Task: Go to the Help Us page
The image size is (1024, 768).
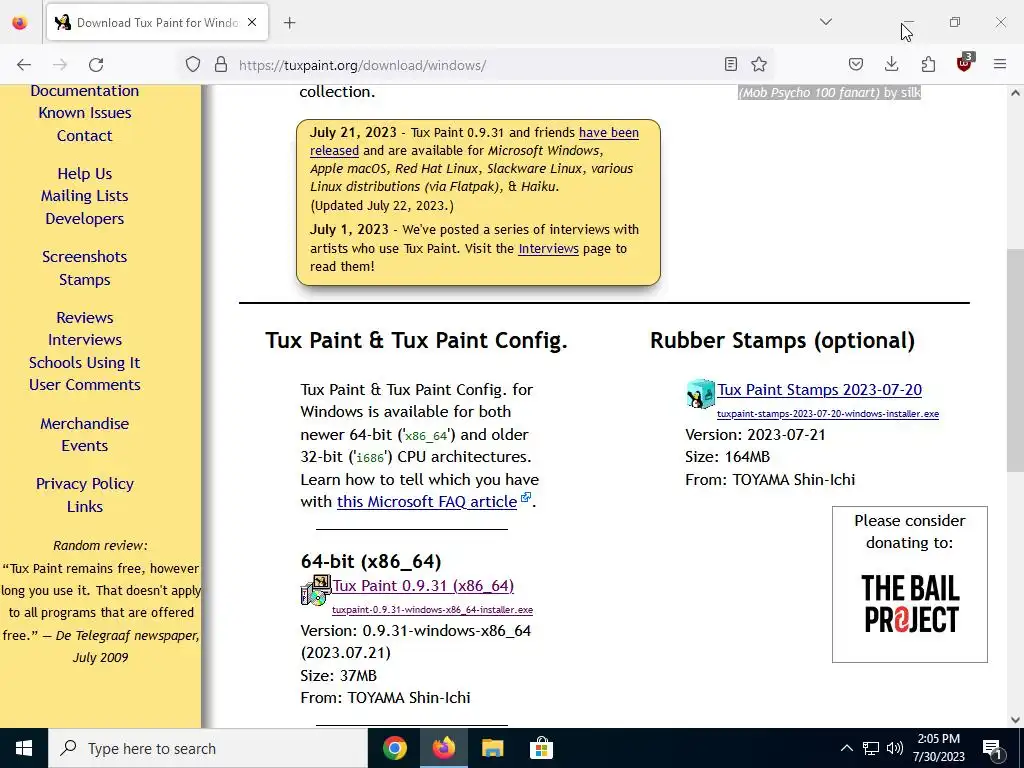Action: tap(85, 174)
